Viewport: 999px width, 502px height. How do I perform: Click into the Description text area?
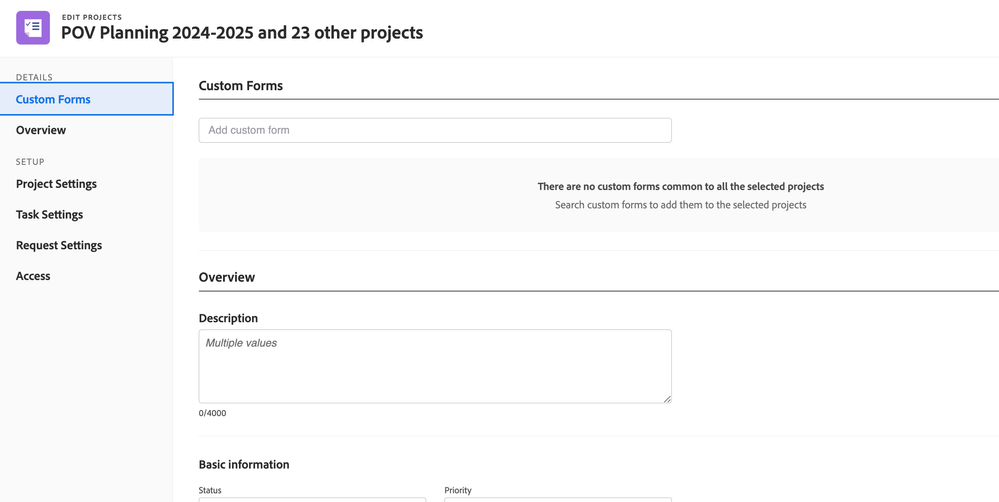coord(435,366)
